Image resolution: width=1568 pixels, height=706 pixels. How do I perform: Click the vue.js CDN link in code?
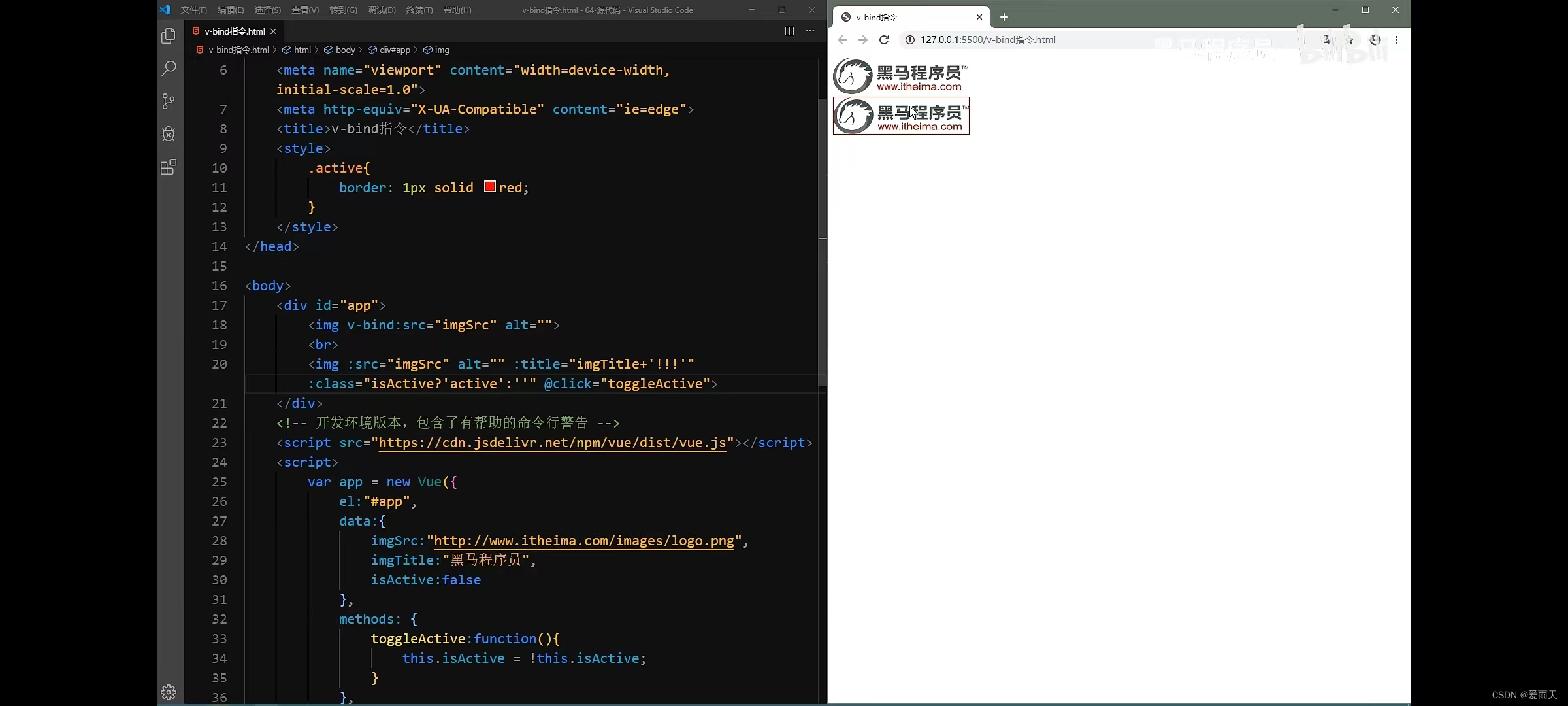coord(552,443)
